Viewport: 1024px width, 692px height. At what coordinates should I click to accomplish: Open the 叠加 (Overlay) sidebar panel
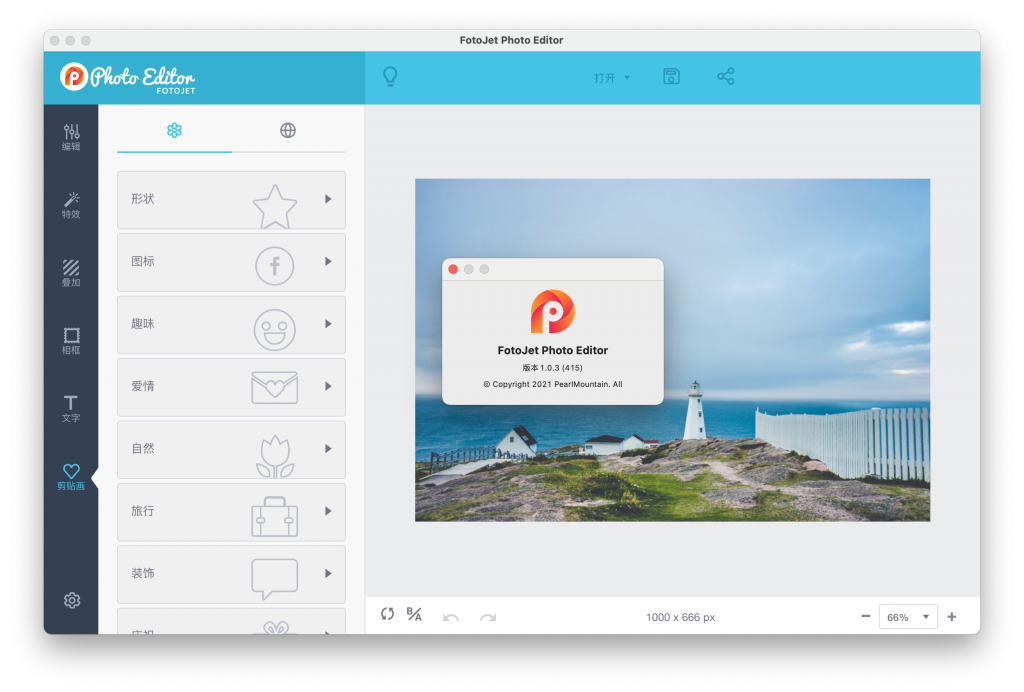pos(71,273)
